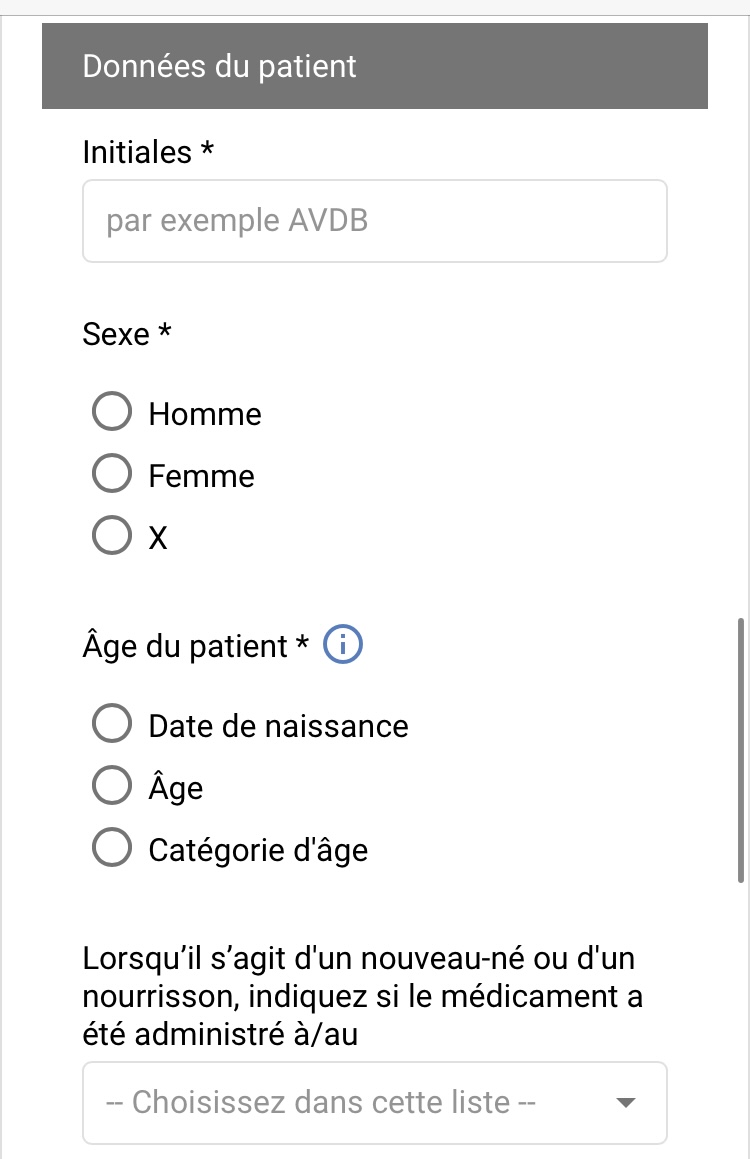Select the Âge radio button circle
The width and height of the screenshot is (750, 1159).
click(x=112, y=787)
